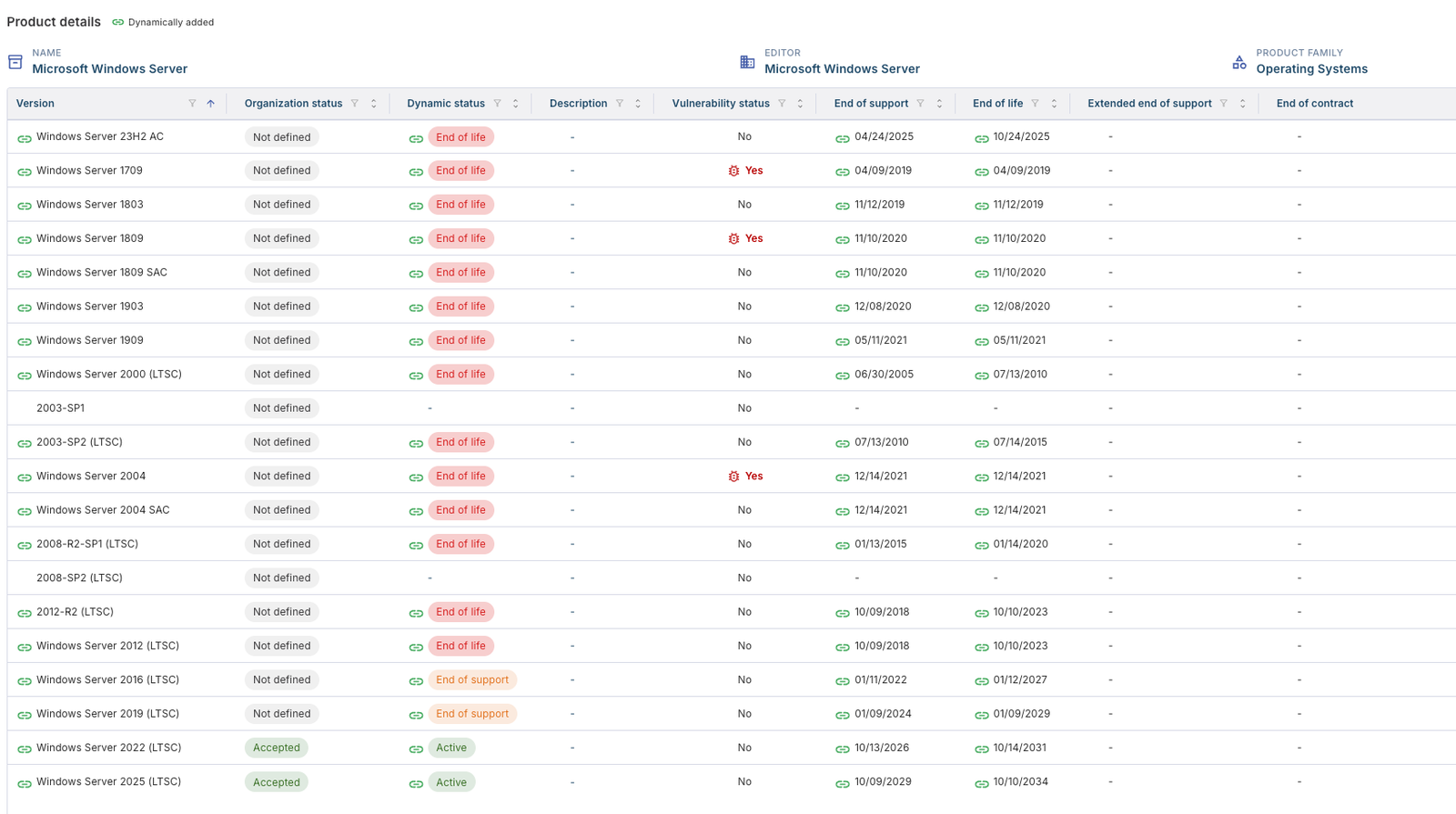Click the 10/09/2029 end of support date
The image size is (1456, 814).
[x=884, y=782]
